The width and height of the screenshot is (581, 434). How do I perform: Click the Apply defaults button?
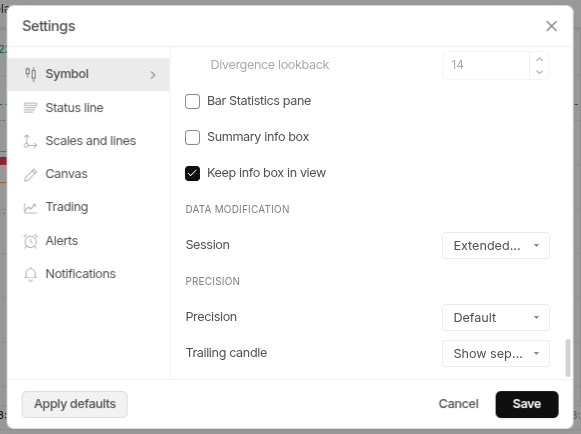coord(74,404)
